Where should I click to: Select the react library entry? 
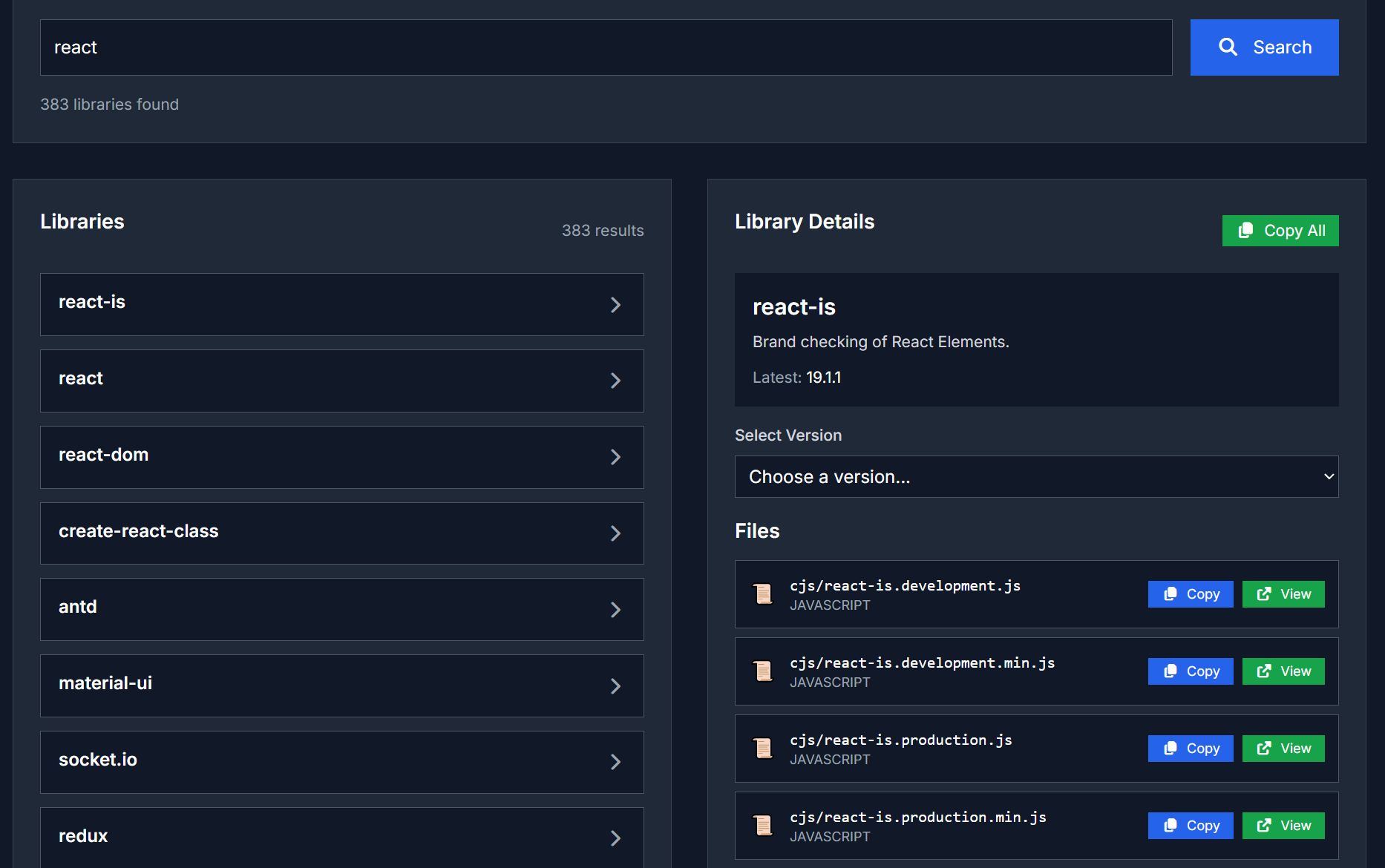[341, 381]
